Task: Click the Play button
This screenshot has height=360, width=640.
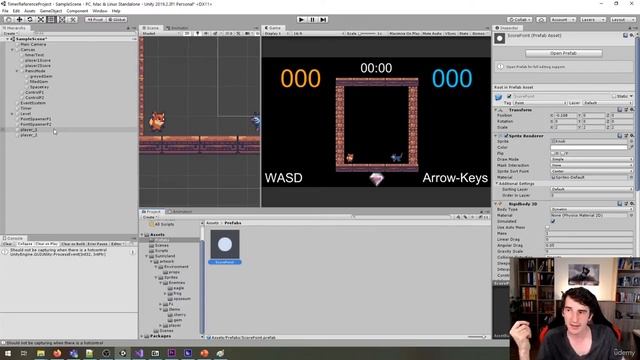Action: (301, 20)
